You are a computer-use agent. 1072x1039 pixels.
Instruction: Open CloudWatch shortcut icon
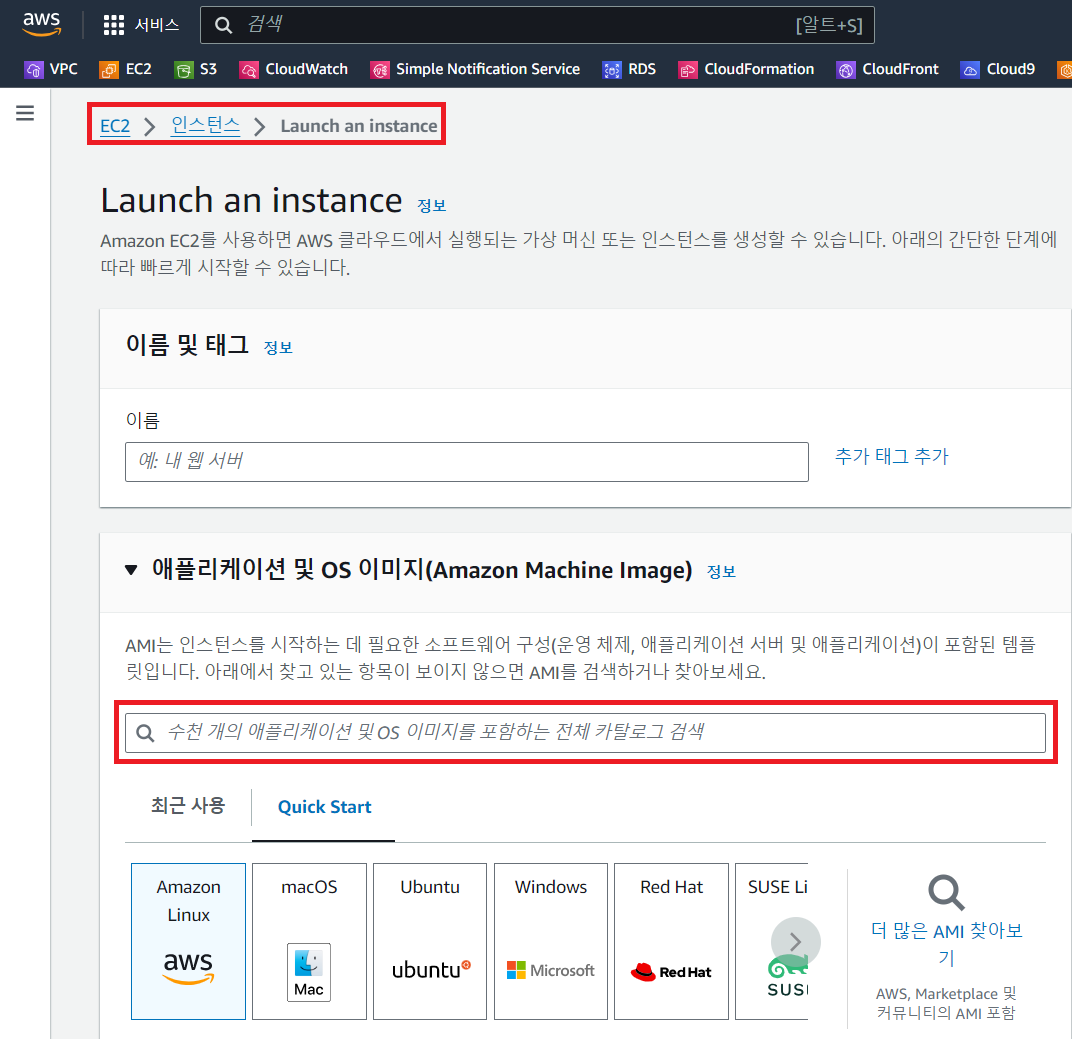pos(249,70)
